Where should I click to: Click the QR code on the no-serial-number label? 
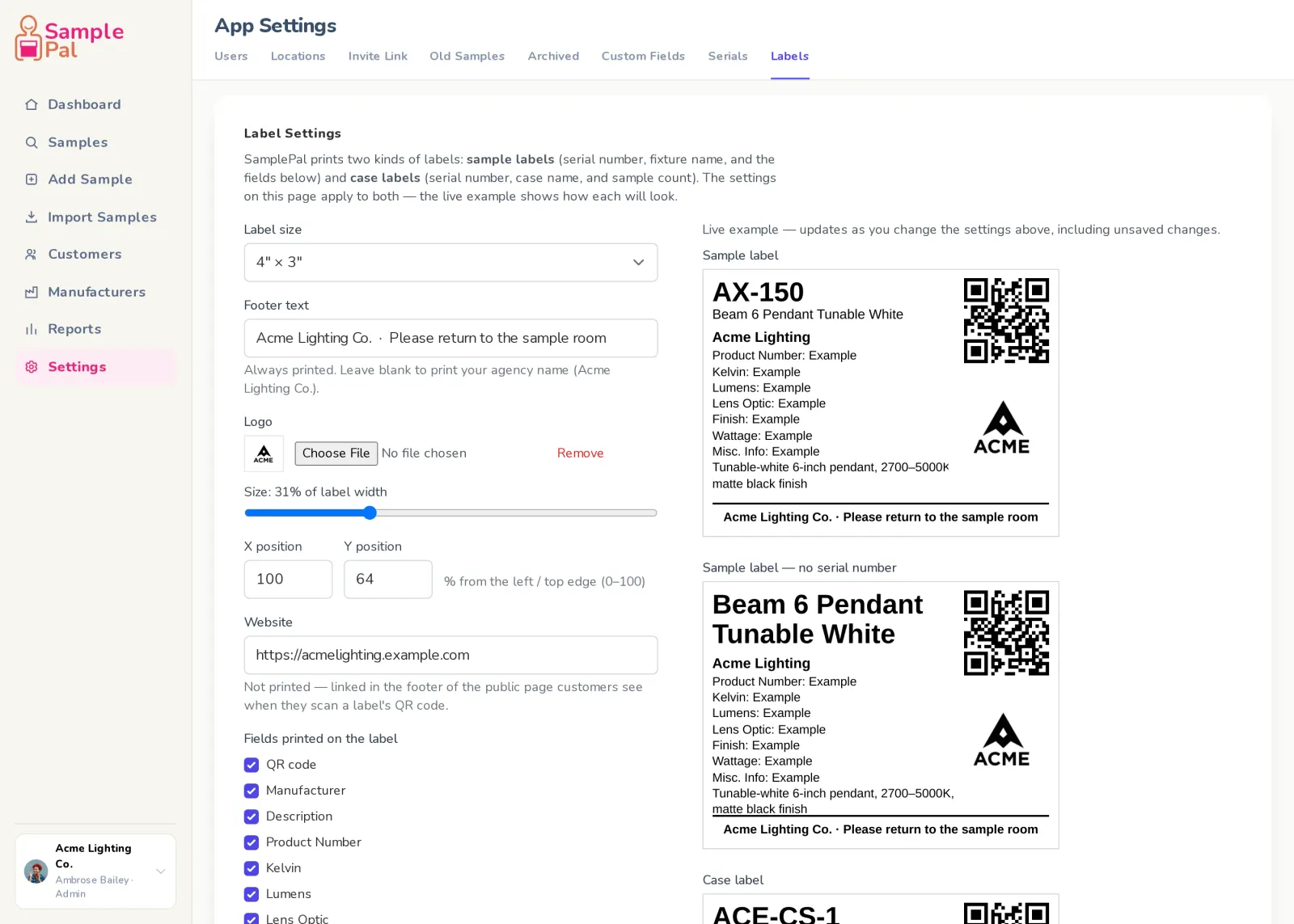coord(1006,633)
